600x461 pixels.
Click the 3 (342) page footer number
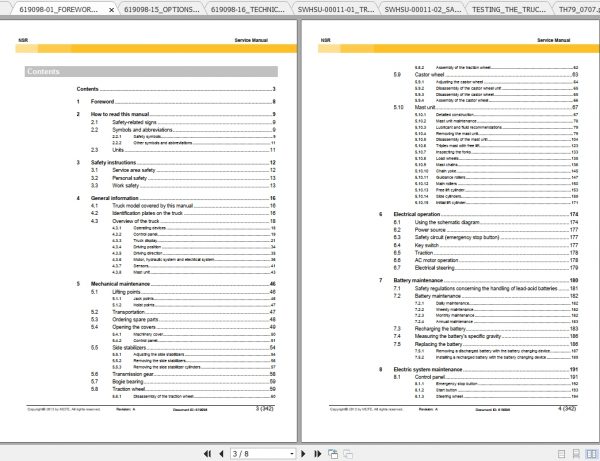(265, 409)
